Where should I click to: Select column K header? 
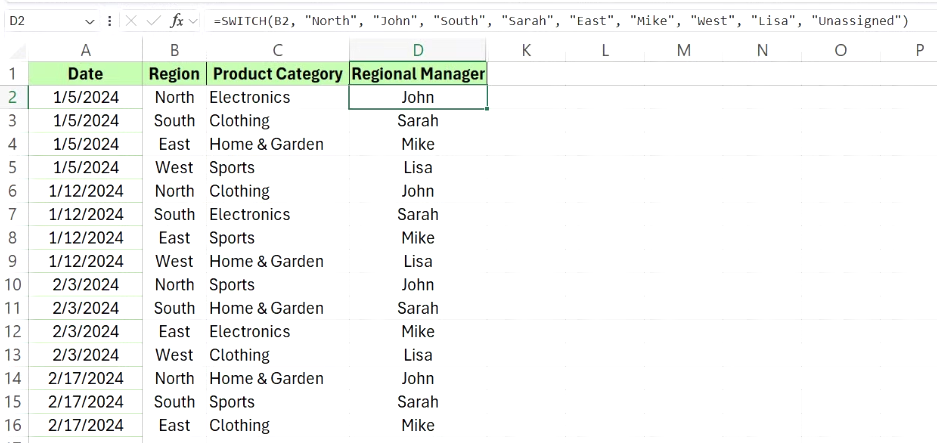click(526, 50)
